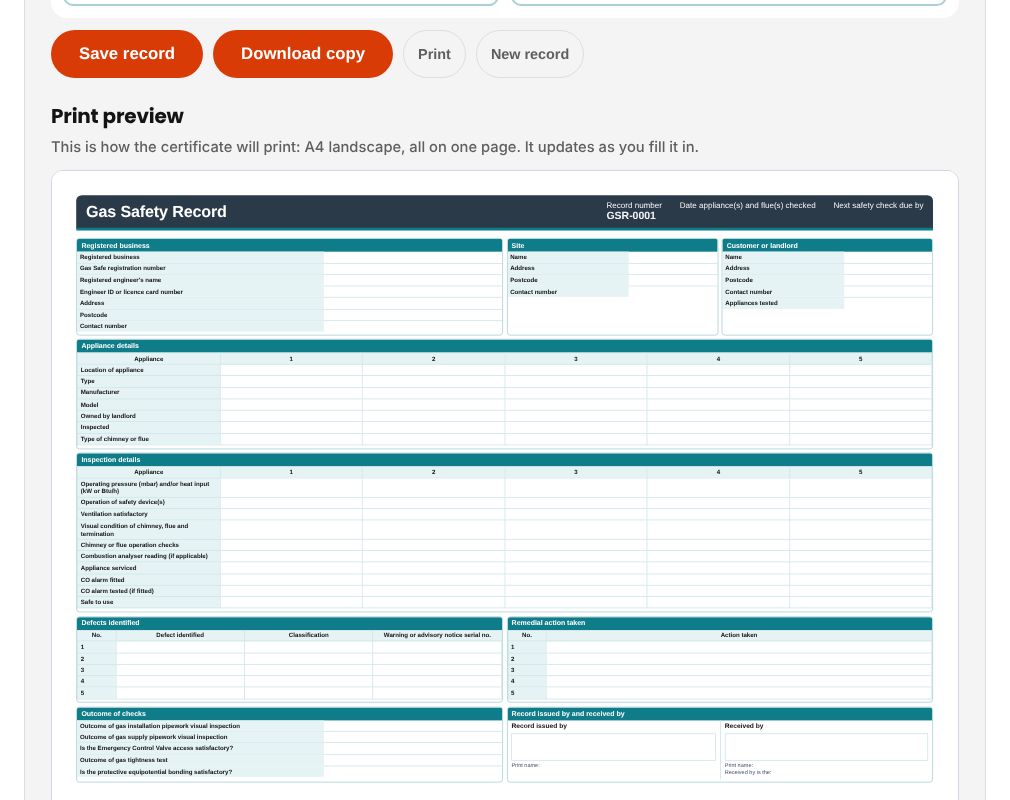Click the 'Safe to use' row label
The width and height of the screenshot is (1010, 800).
click(97, 602)
